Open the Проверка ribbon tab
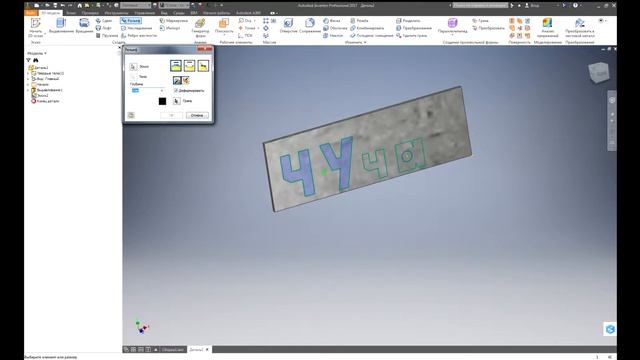This screenshot has width=640, height=360. (90, 13)
